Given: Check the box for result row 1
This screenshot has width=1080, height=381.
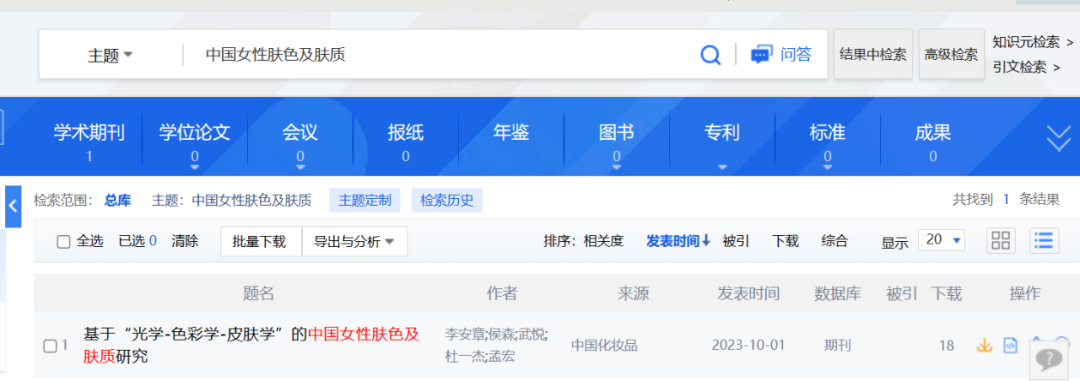Looking at the screenshot, I should [50, 347].
